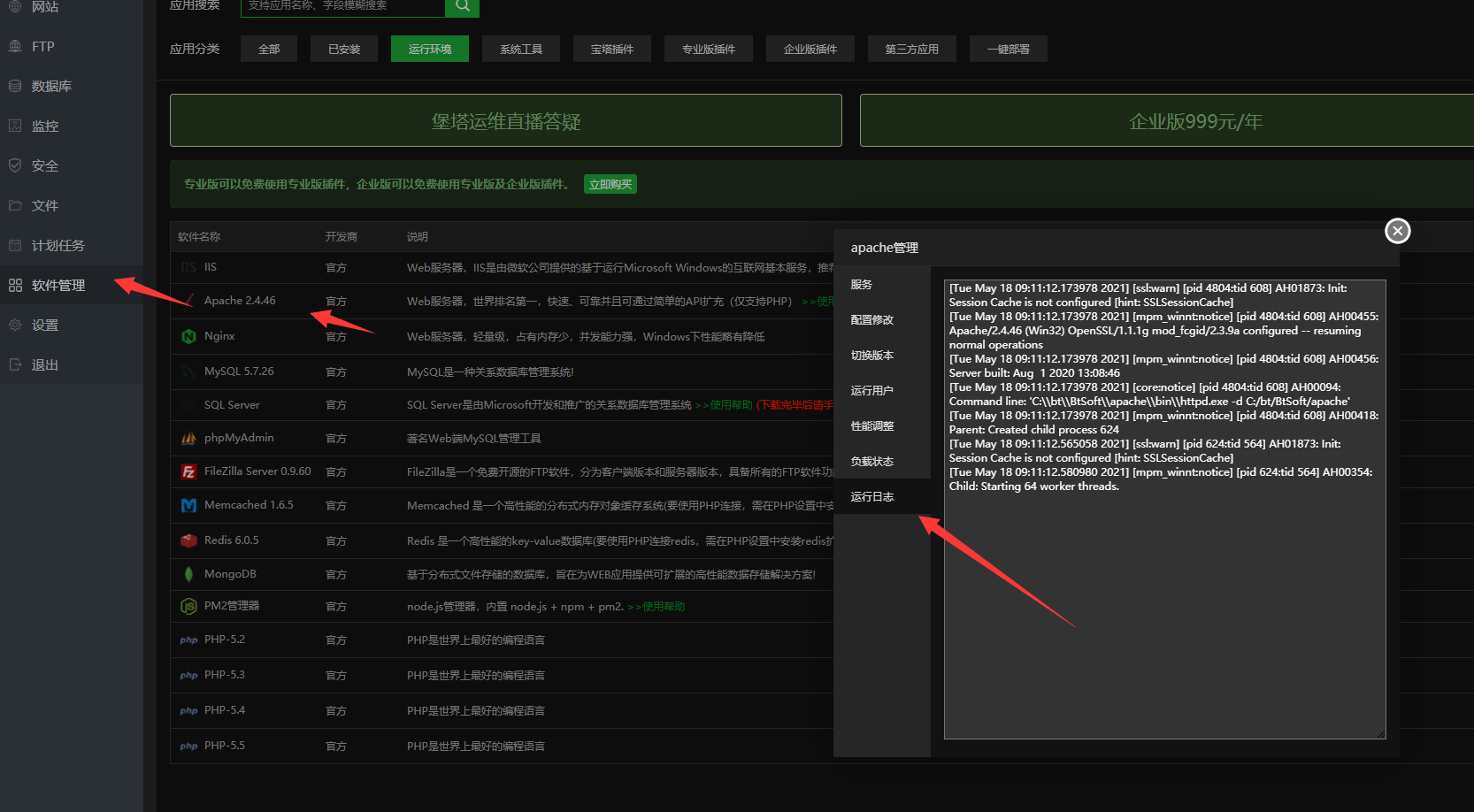The width and height of the screenshot is (1474, 812).
Task: Click the MongoDB leaf icon
Action: coord(188,574)
